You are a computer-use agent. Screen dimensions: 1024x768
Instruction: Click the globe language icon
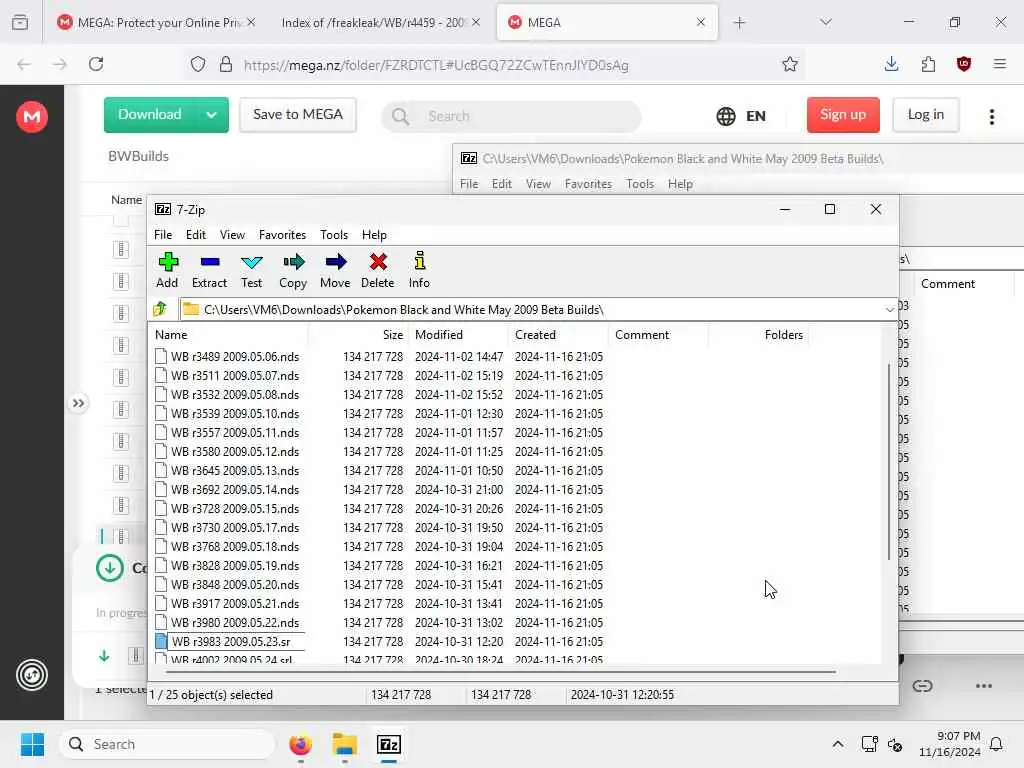[726, 116]
